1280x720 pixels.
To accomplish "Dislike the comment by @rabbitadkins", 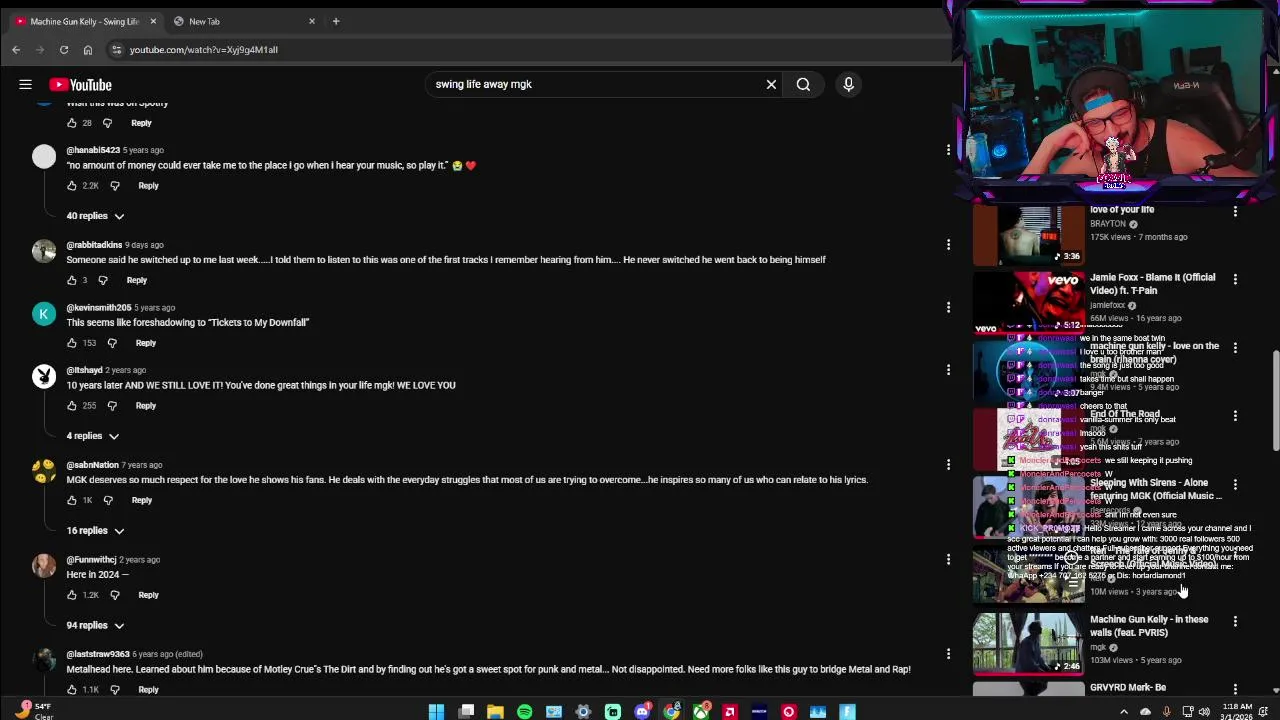I will tap(103, 280).
